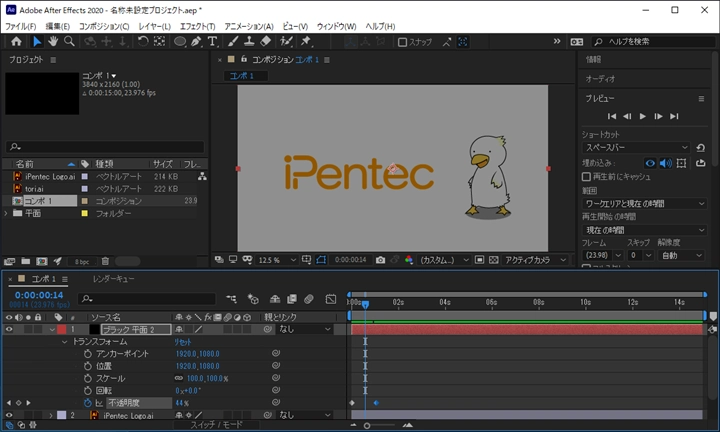Activate the Puppet Pin tool
Screen dimensions: 720x432
306,42
